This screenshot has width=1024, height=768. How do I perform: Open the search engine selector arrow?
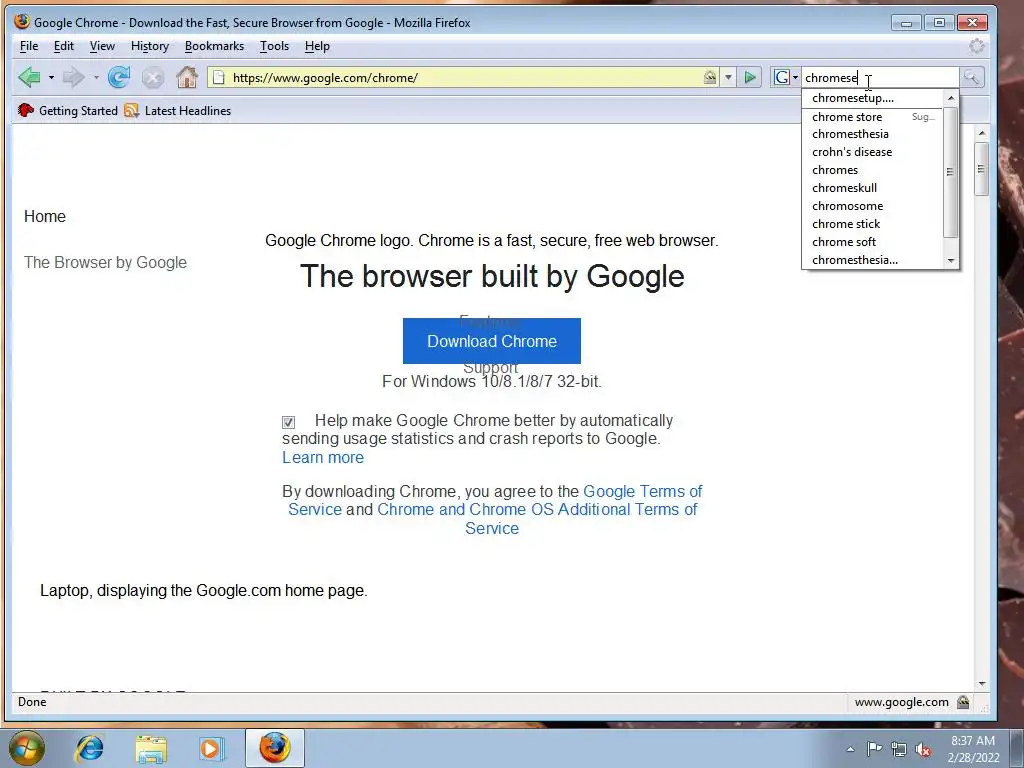[x=795, y=78]
